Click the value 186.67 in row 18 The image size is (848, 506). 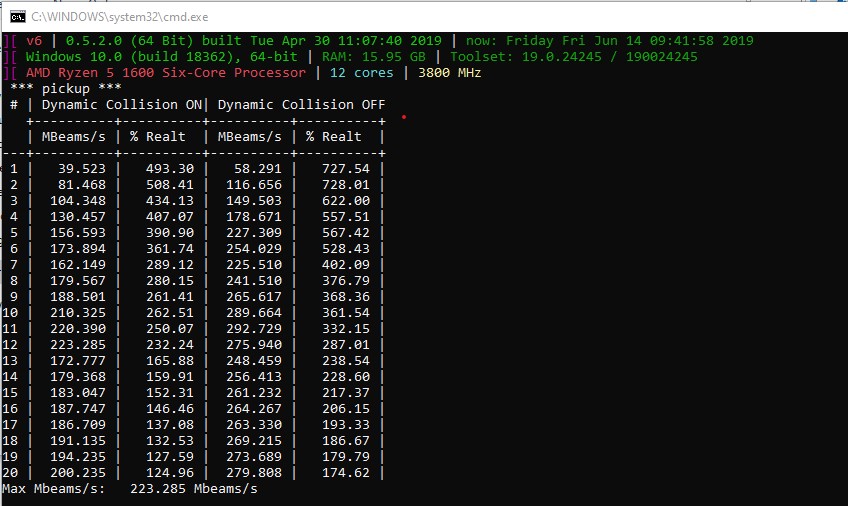[346, 441]
